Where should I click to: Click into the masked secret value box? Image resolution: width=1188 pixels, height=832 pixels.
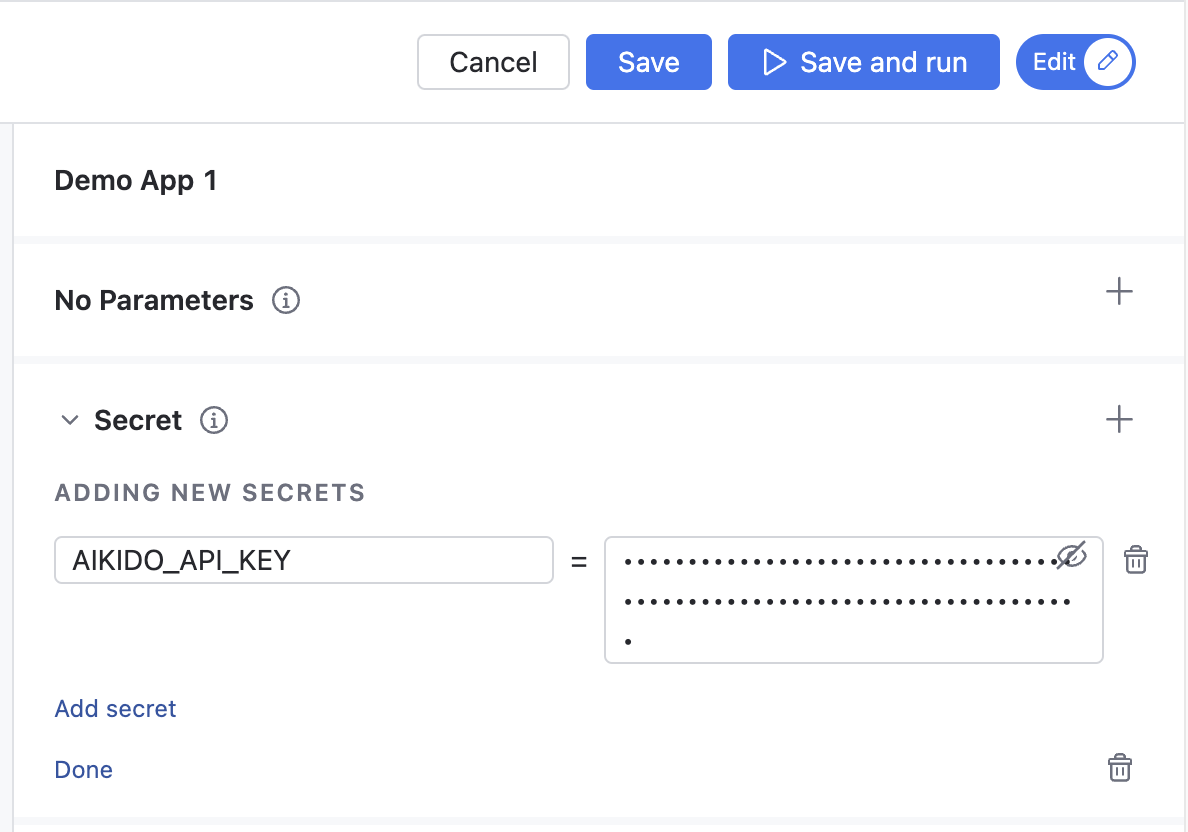854,600
